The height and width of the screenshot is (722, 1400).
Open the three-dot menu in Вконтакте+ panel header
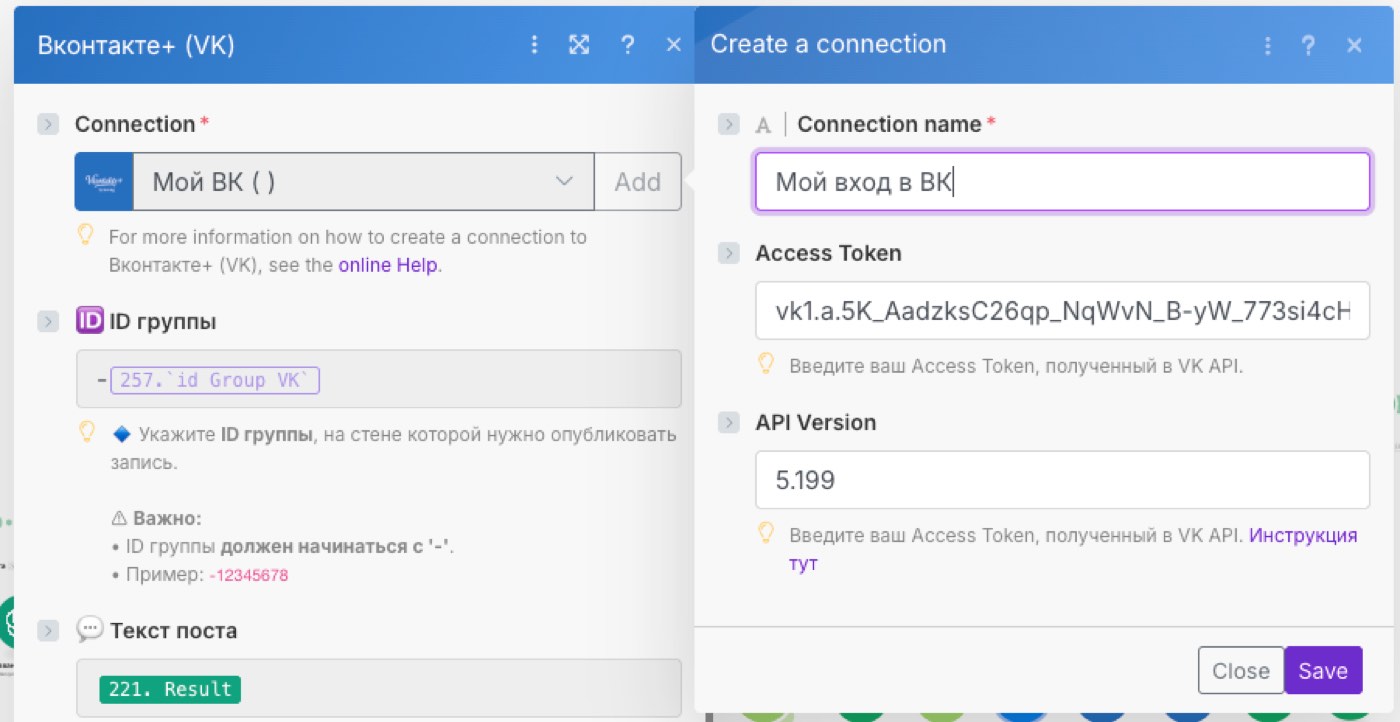[x=535, y=45]
